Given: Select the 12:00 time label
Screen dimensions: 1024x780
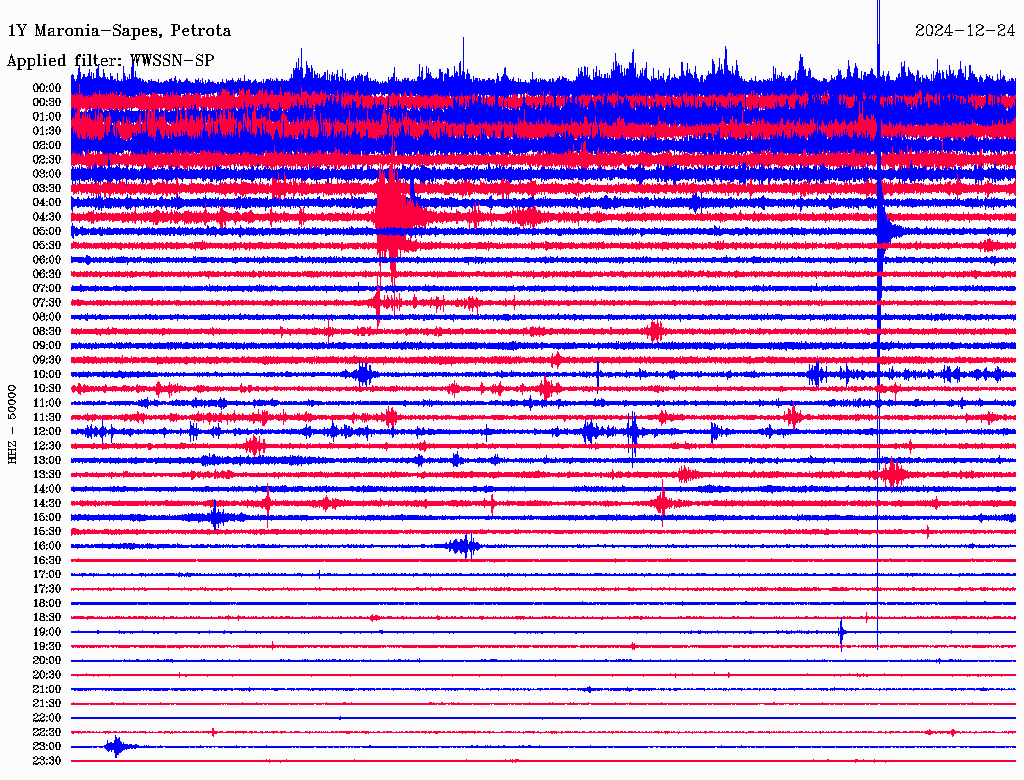Looking at the screenshot, I should coord(47,431).
